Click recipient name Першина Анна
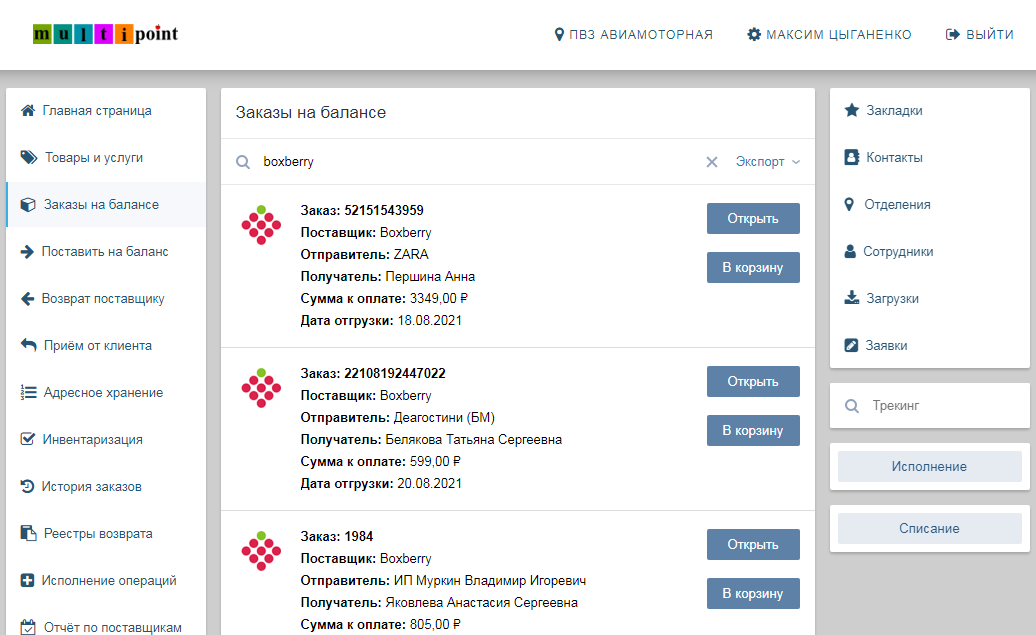Image resolution: width=1036 pixels, height=635 pixels. pos(430,276)
